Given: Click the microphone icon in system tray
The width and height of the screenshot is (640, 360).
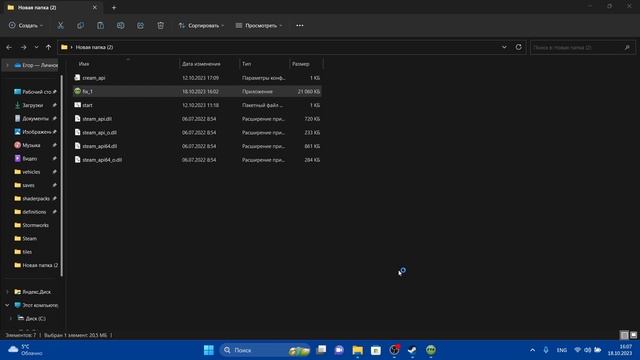Looking at the screenshot, I should [546, 350].
